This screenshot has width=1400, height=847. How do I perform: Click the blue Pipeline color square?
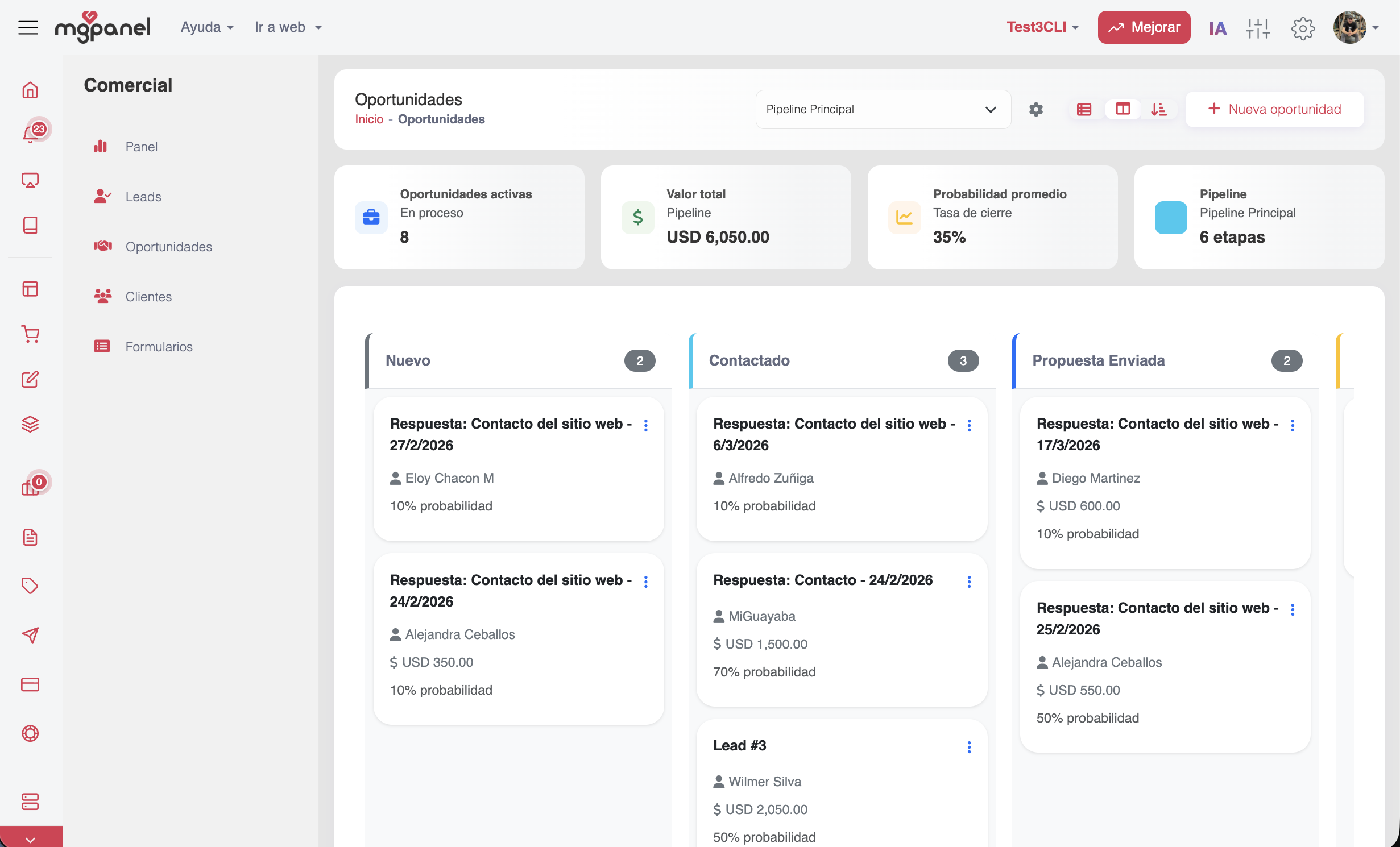click(1170, 217)
